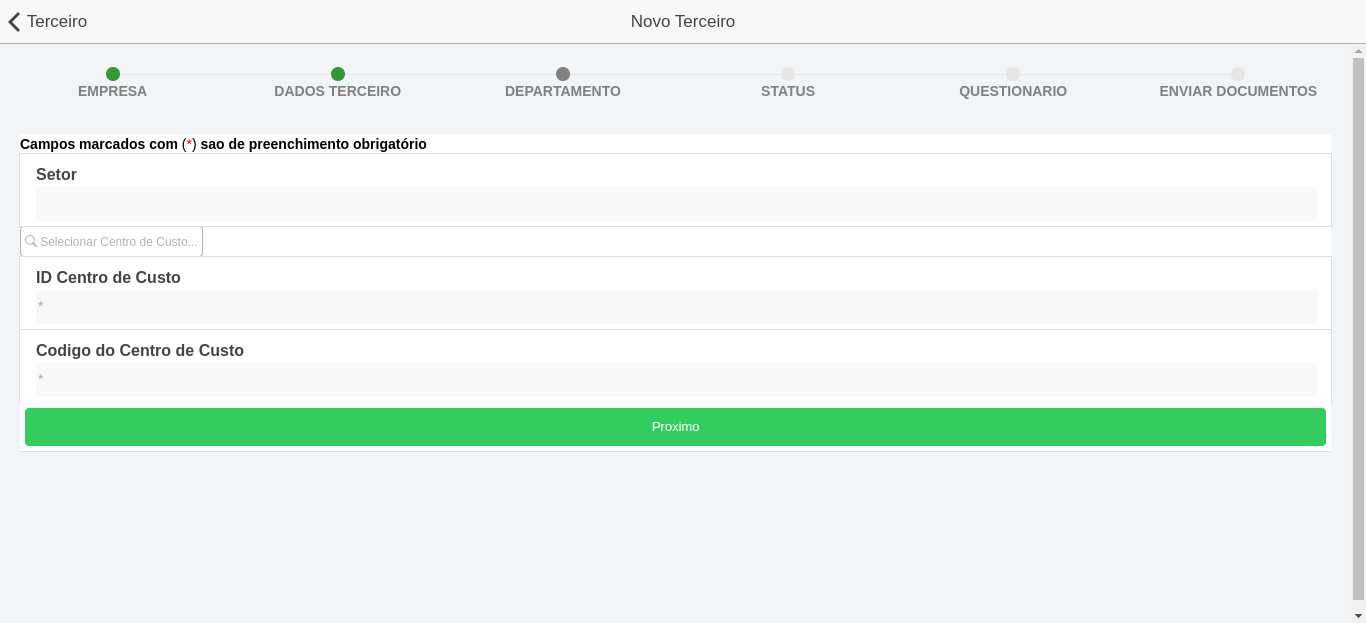Click the STATUS step circle indicator

coord(788,74)
